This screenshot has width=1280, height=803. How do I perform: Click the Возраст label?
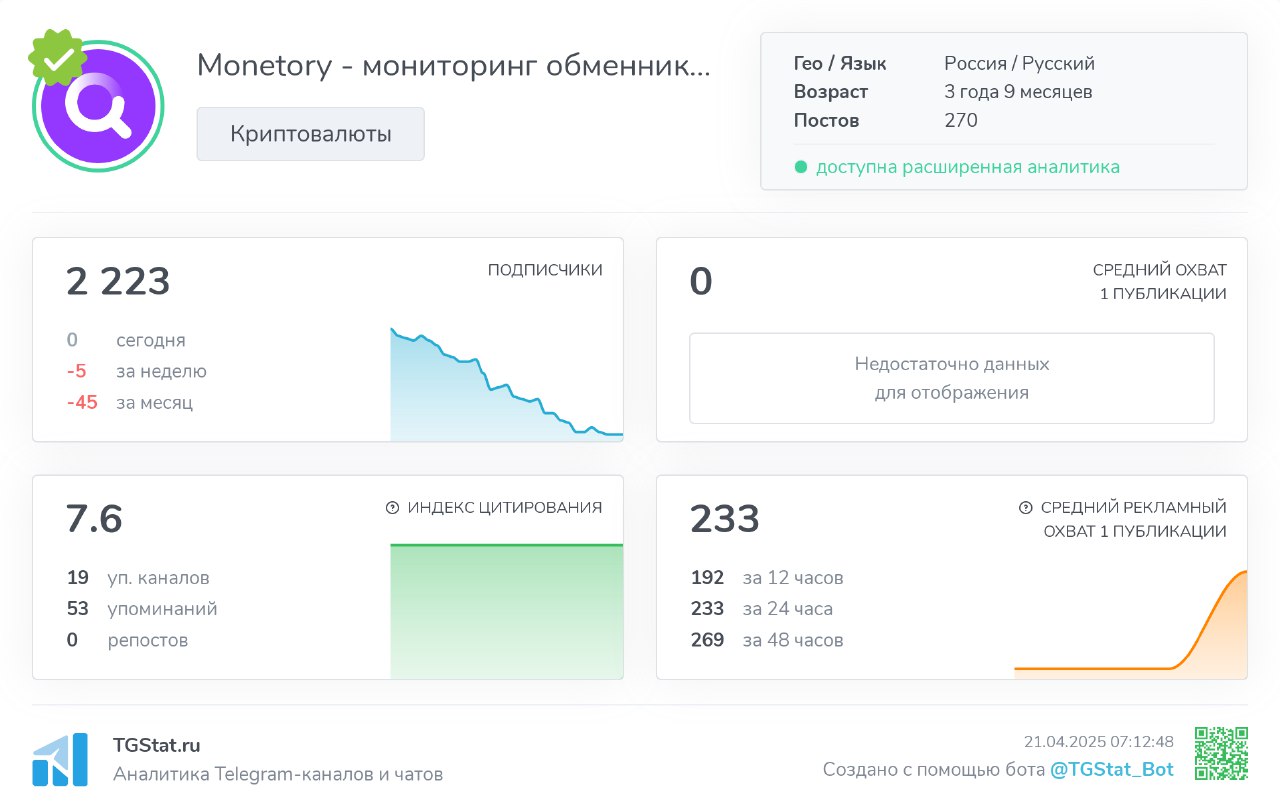point(831,92)
